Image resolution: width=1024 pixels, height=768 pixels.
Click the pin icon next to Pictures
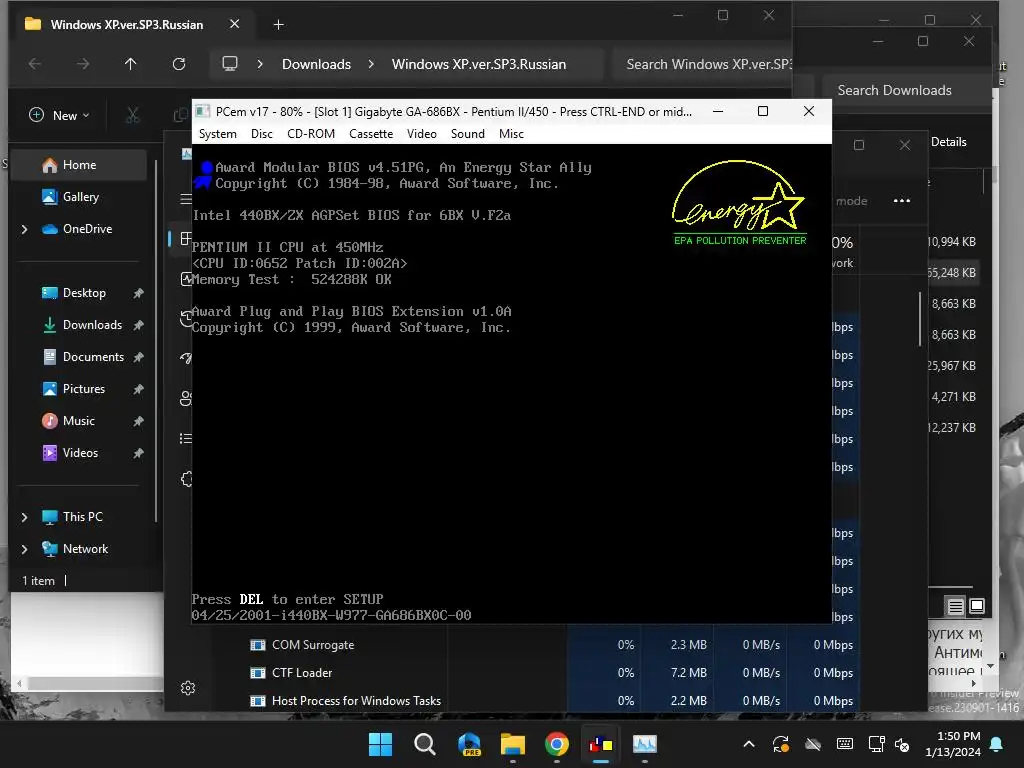tap(138, 389)
